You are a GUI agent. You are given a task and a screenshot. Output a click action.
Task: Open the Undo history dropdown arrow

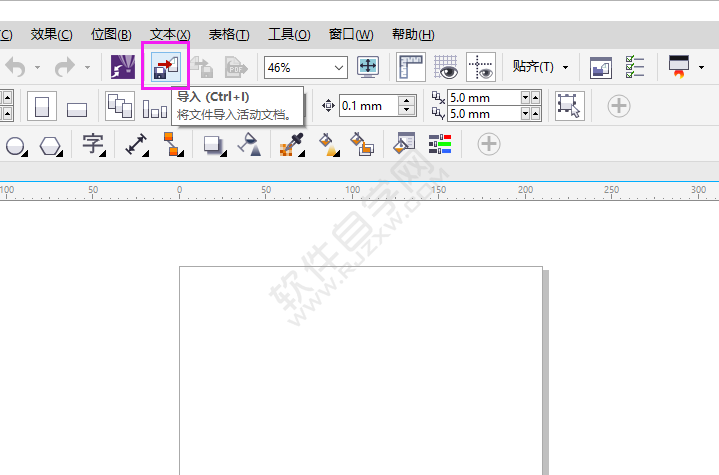[x=38, y=67]
